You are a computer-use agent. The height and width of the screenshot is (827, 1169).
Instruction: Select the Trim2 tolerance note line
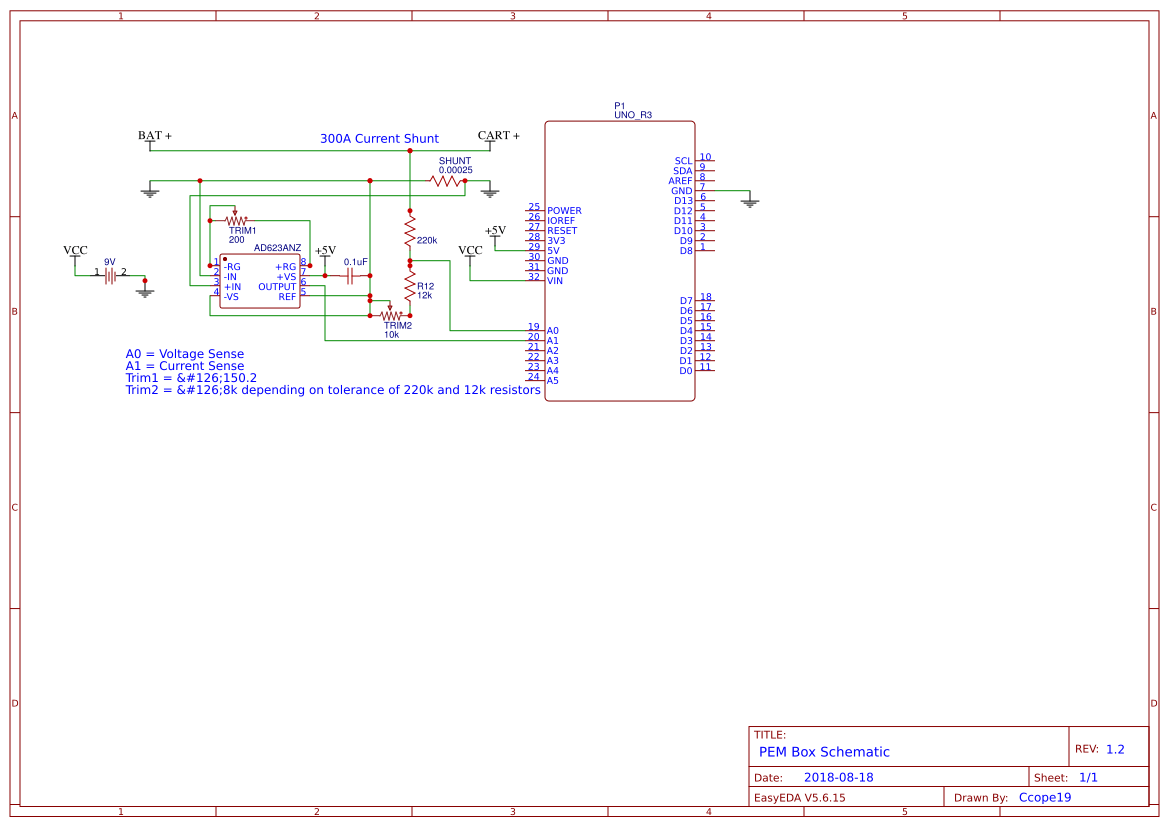click(333, 390)
